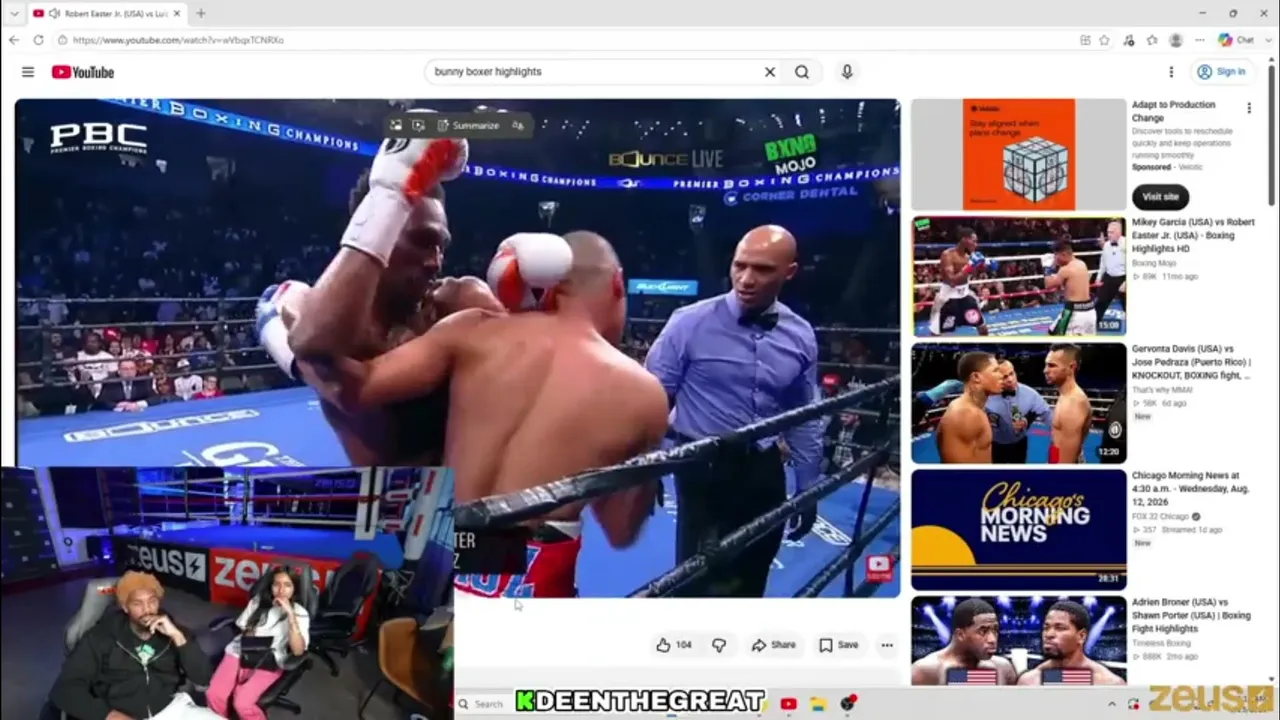Open the Chicago Morning News thumbnail
The image size is (1280, 720).
[1018, 530]
